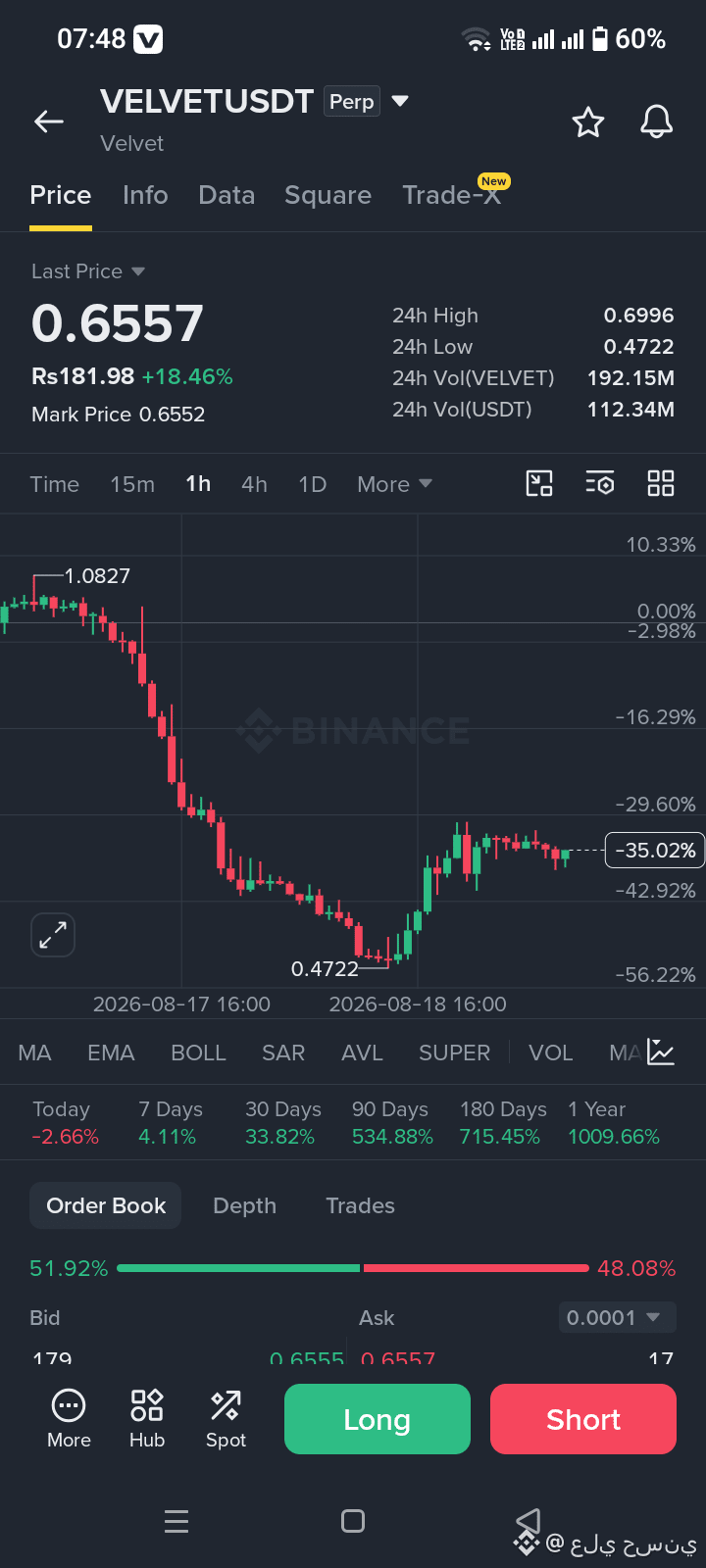Open the chart picture-in-picture icon
The image size is (706, 1568).
click(539, 483)
